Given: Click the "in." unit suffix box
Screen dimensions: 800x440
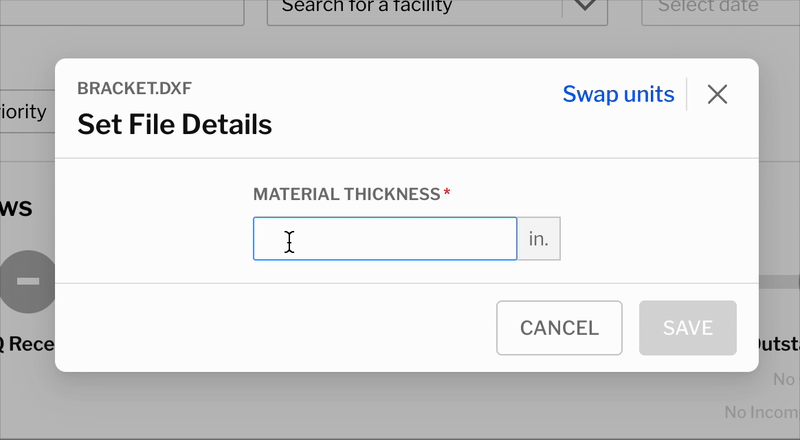Looking at the screenshot, I should (539, 239).
